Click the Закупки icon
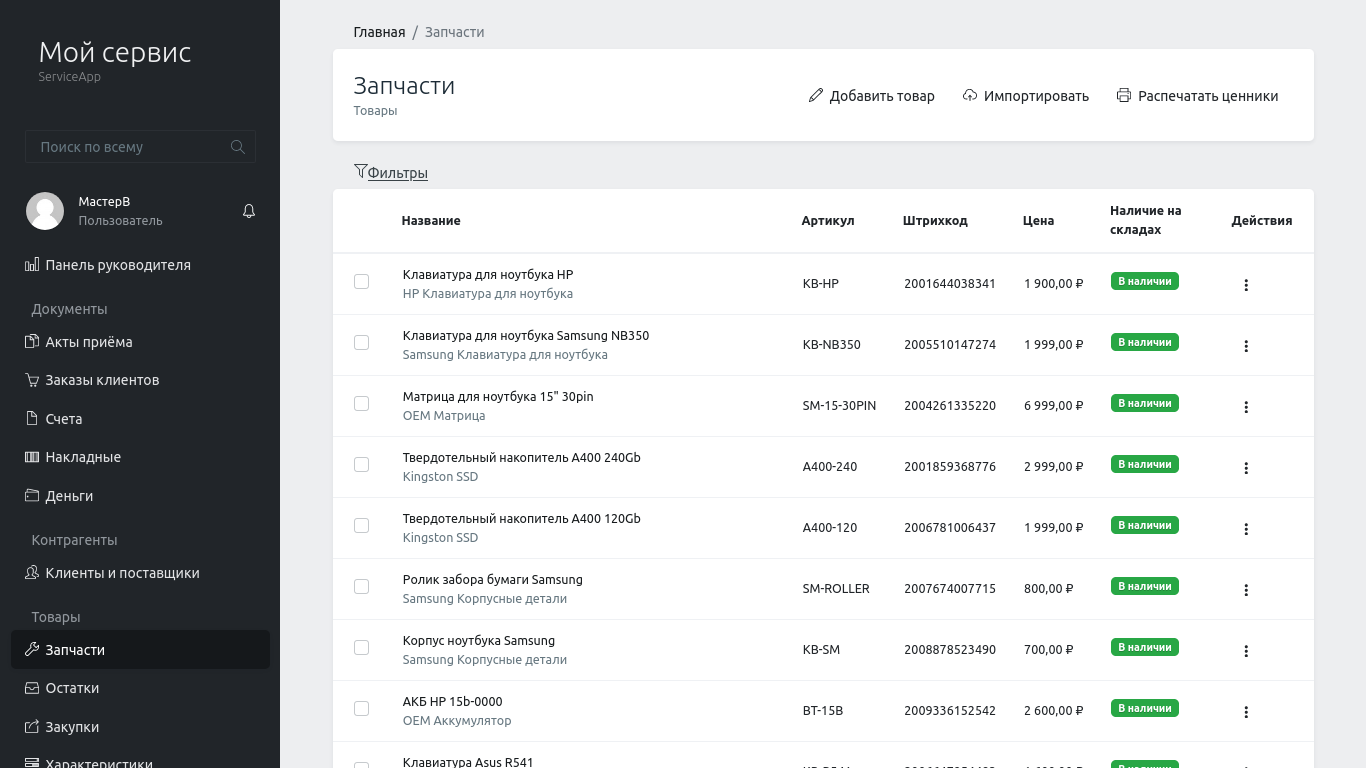 pyautogui.click(x=32, y=727)
